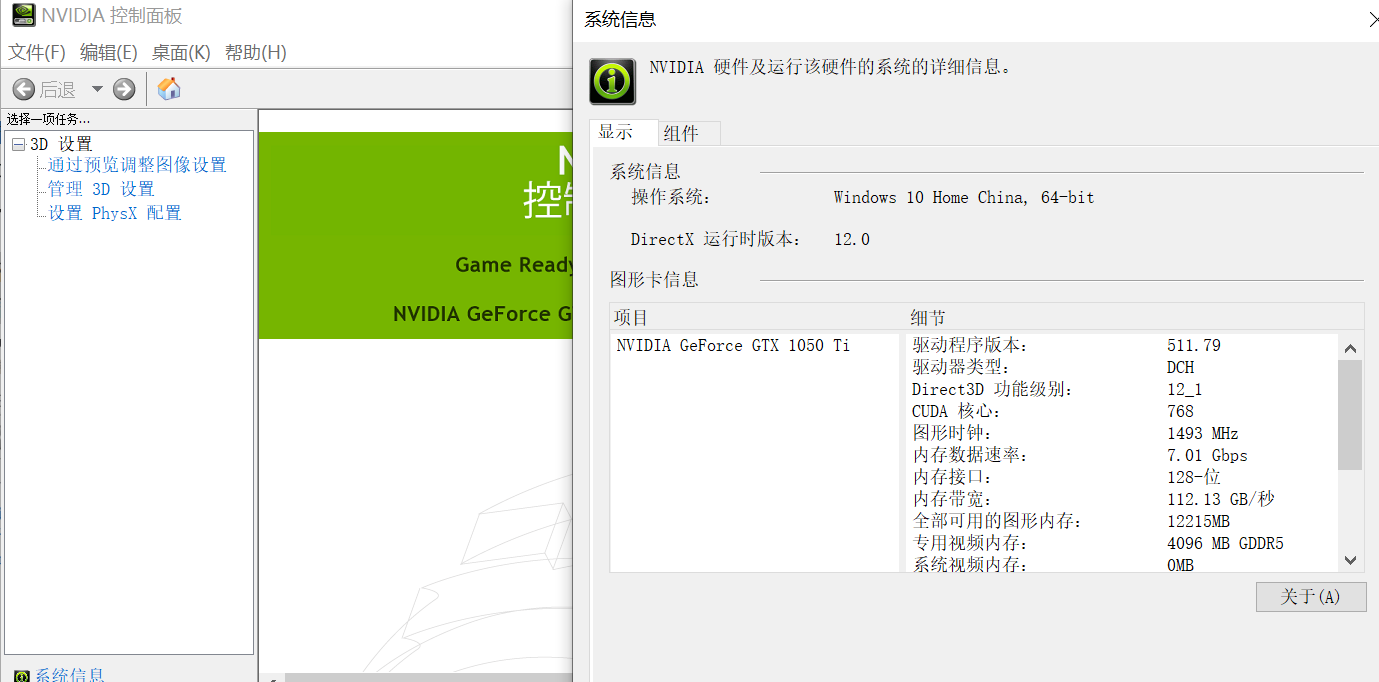Go back with the 后退 arrow icon
1379x682 pixels.
click(x=24, y=89)
